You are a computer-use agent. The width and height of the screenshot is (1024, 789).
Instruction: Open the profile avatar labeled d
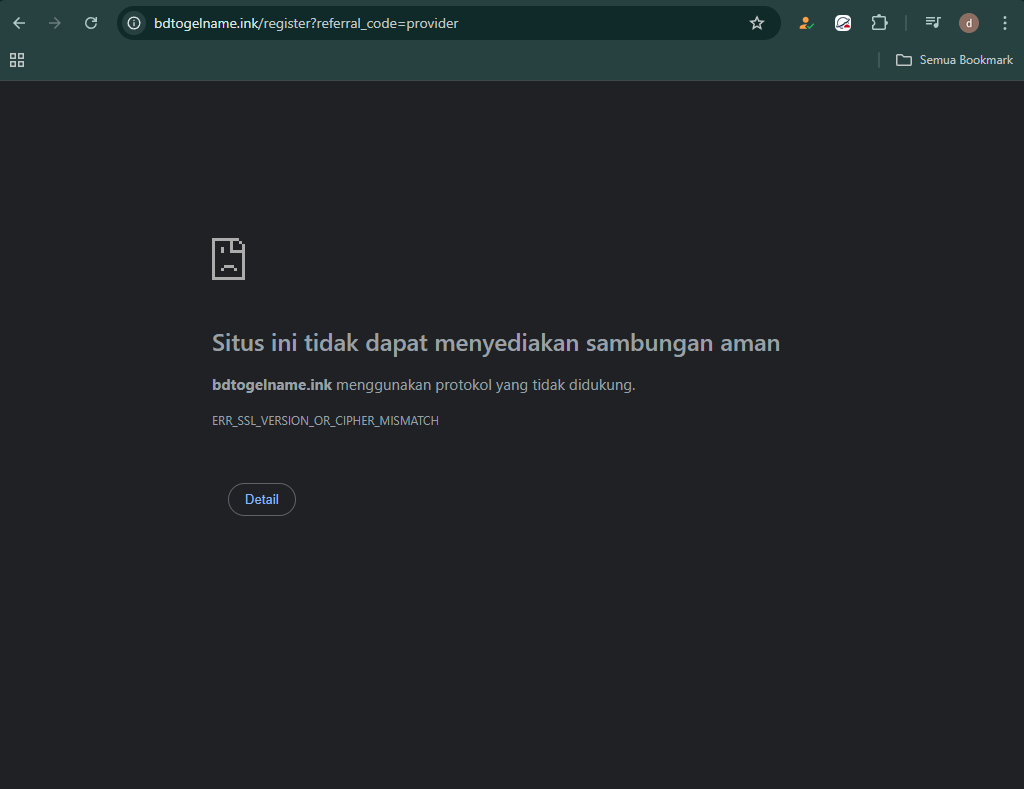click(x=968, y=24)
